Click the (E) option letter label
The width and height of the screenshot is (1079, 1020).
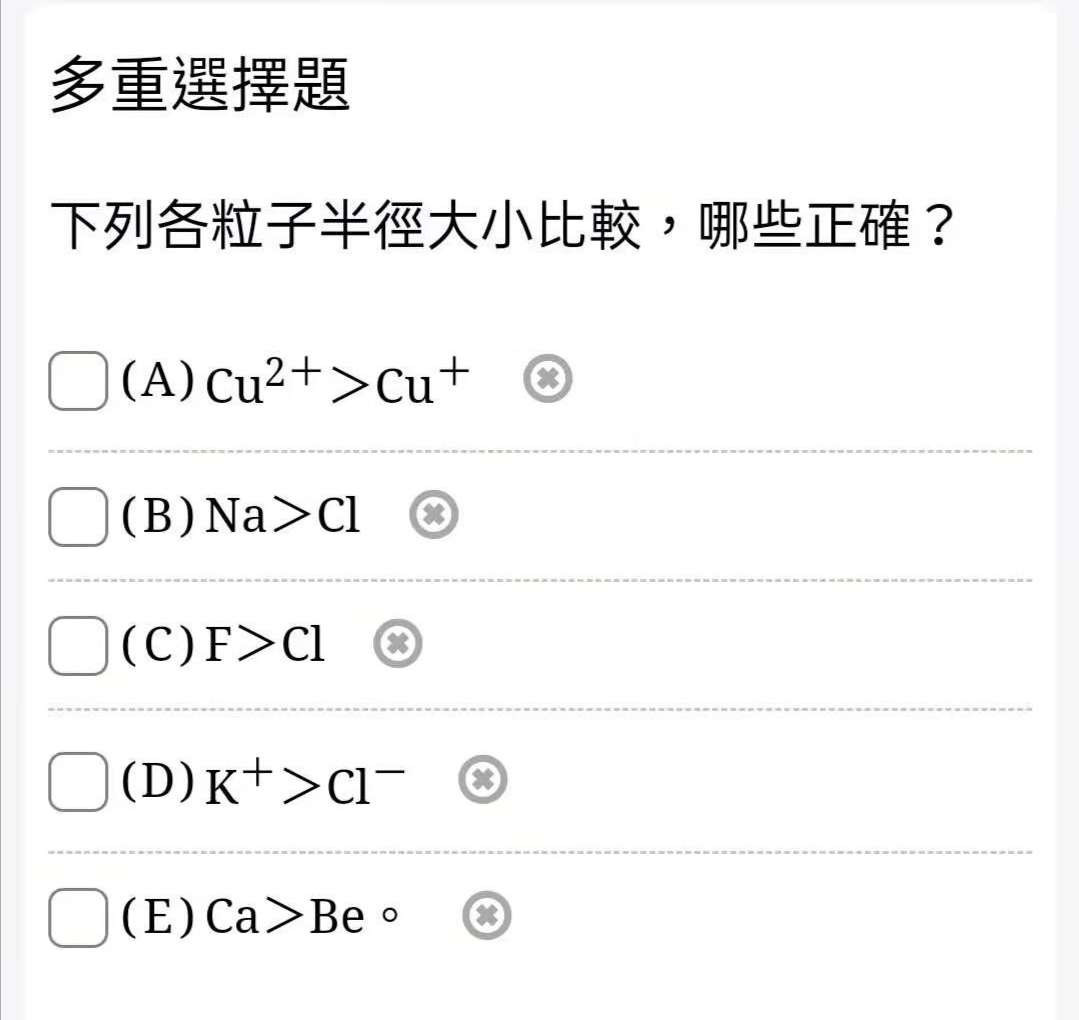158,916
